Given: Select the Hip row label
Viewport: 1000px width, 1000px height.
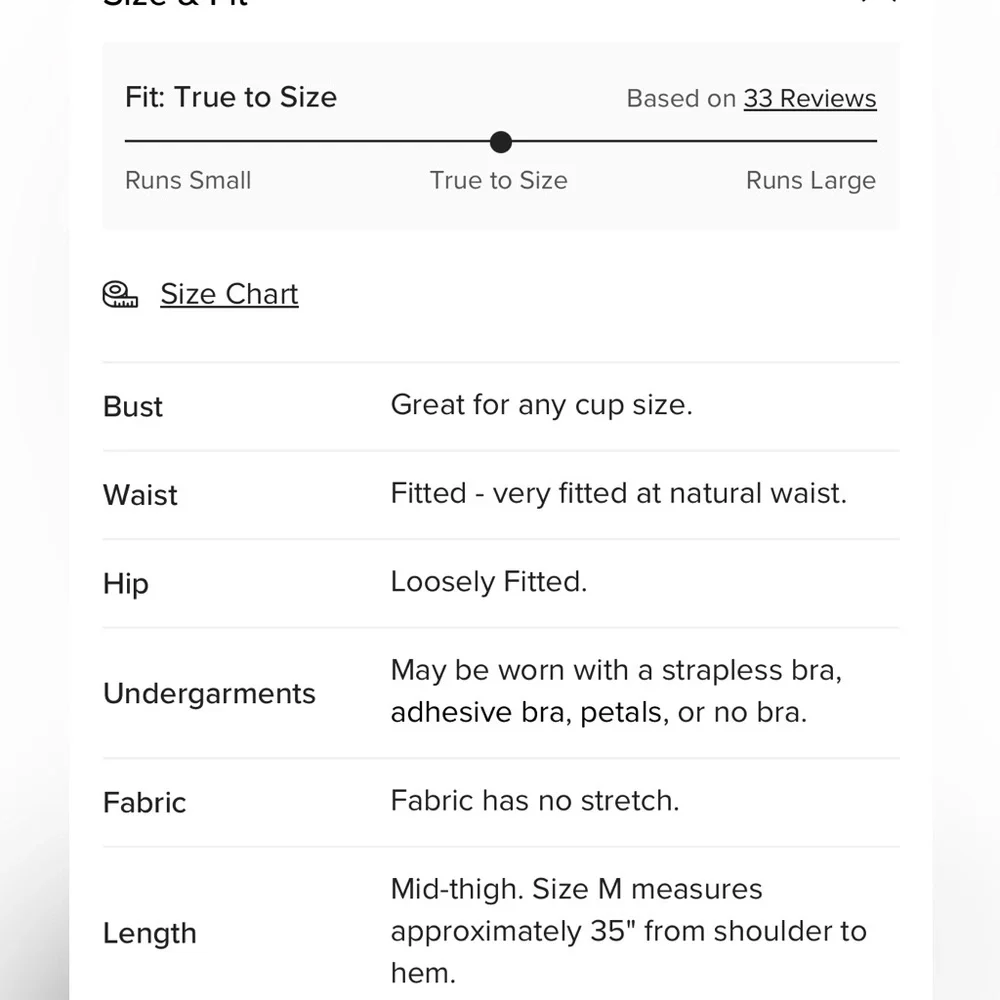Looking at the screenshot, I should pyautogui.click(x=126, y=584).
